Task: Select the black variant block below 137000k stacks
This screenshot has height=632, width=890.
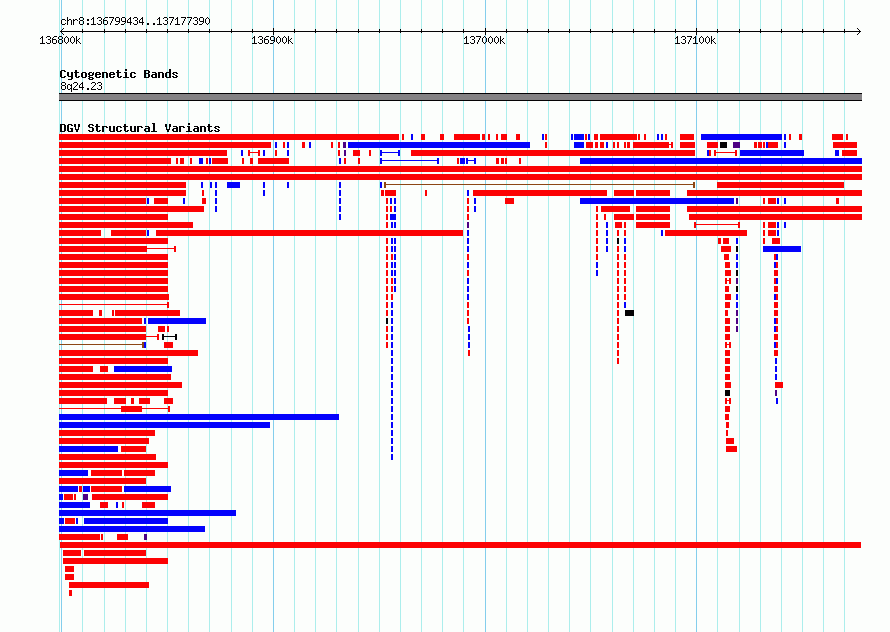Action: 629,313
